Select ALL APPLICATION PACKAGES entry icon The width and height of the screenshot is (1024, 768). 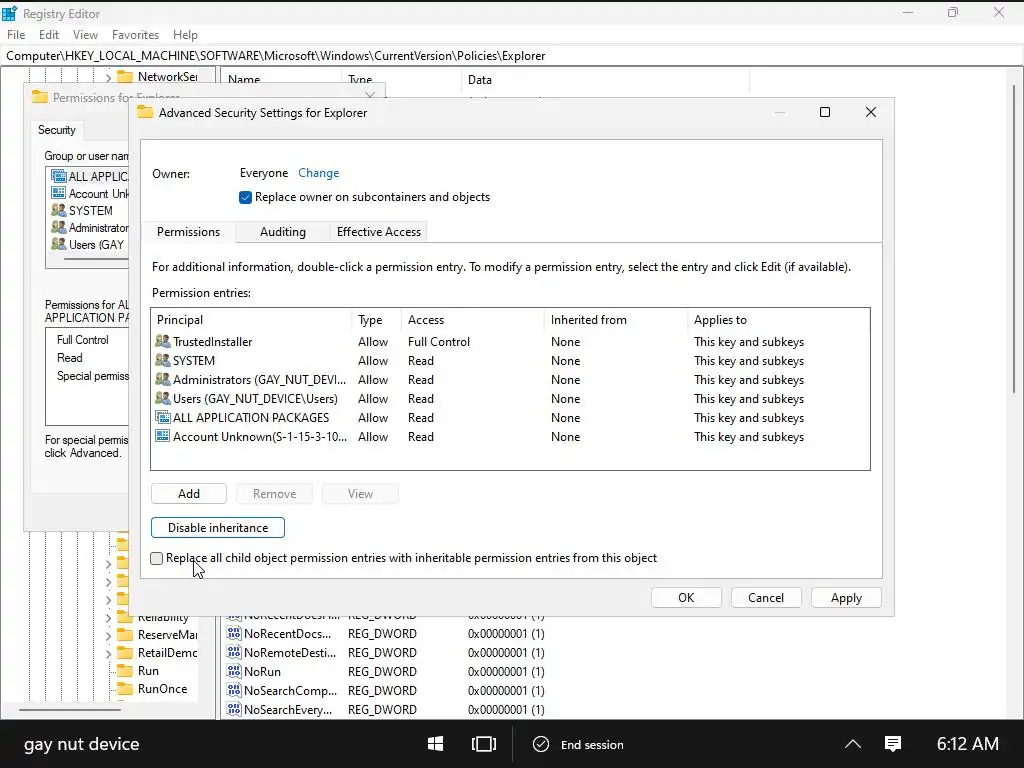point(163,417)
